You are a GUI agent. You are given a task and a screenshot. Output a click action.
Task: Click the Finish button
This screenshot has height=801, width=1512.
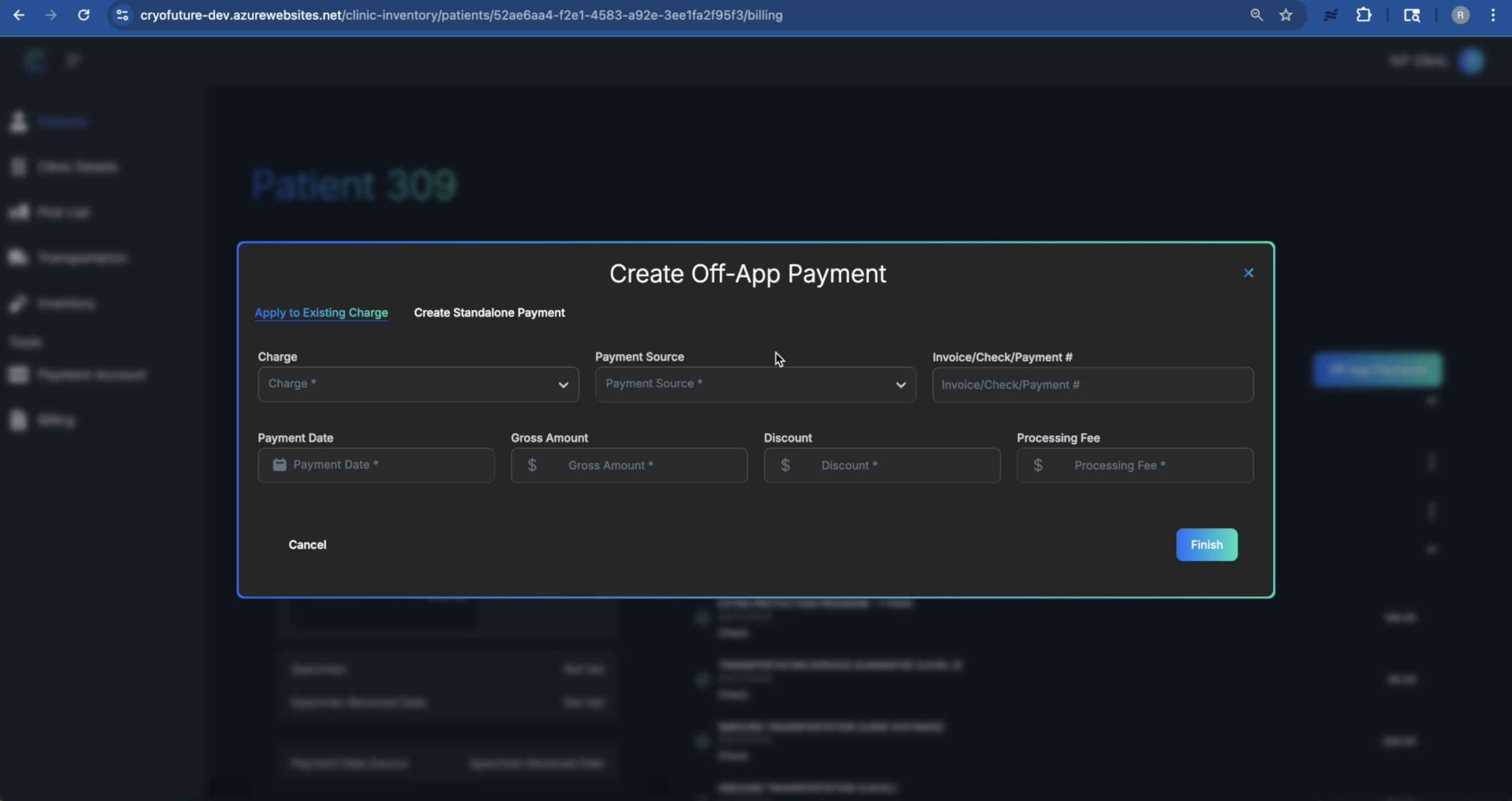(x=1206, y=545)
